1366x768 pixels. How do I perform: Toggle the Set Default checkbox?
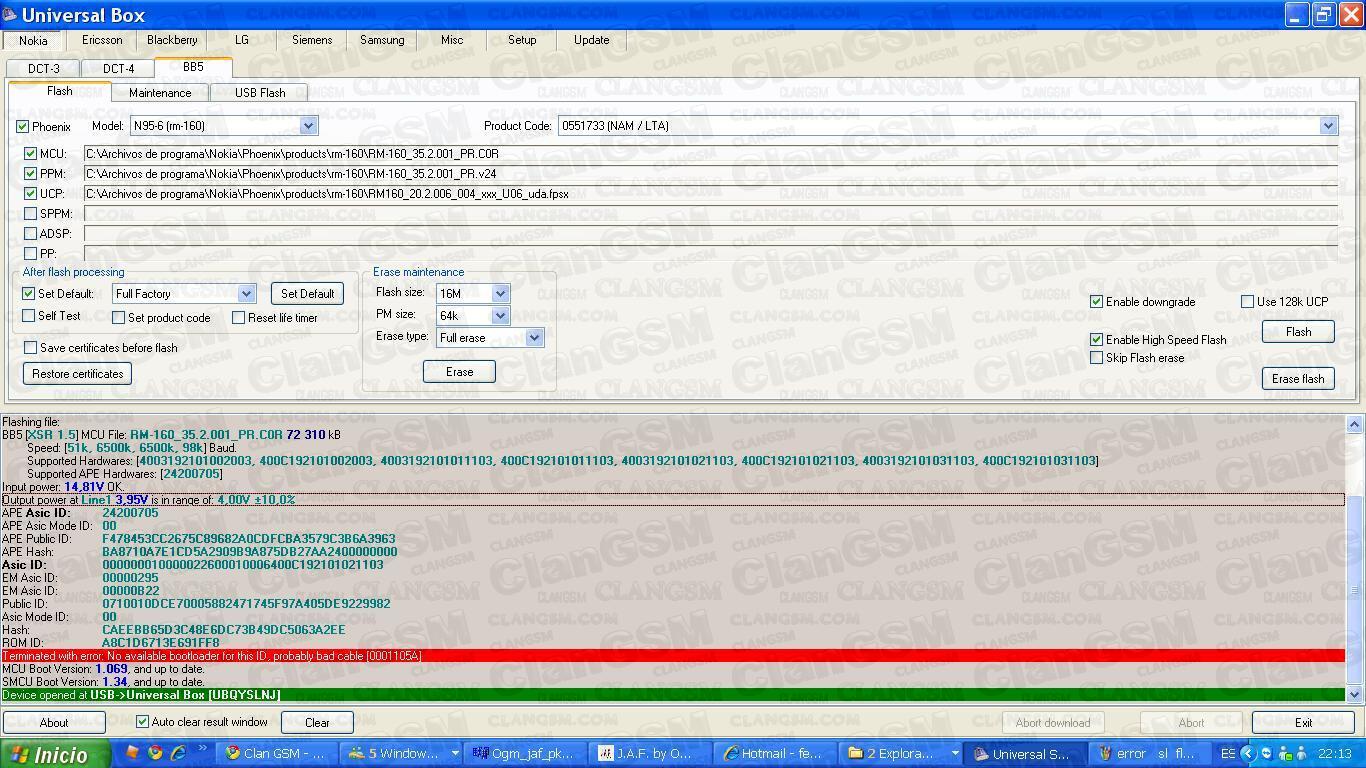29,294
